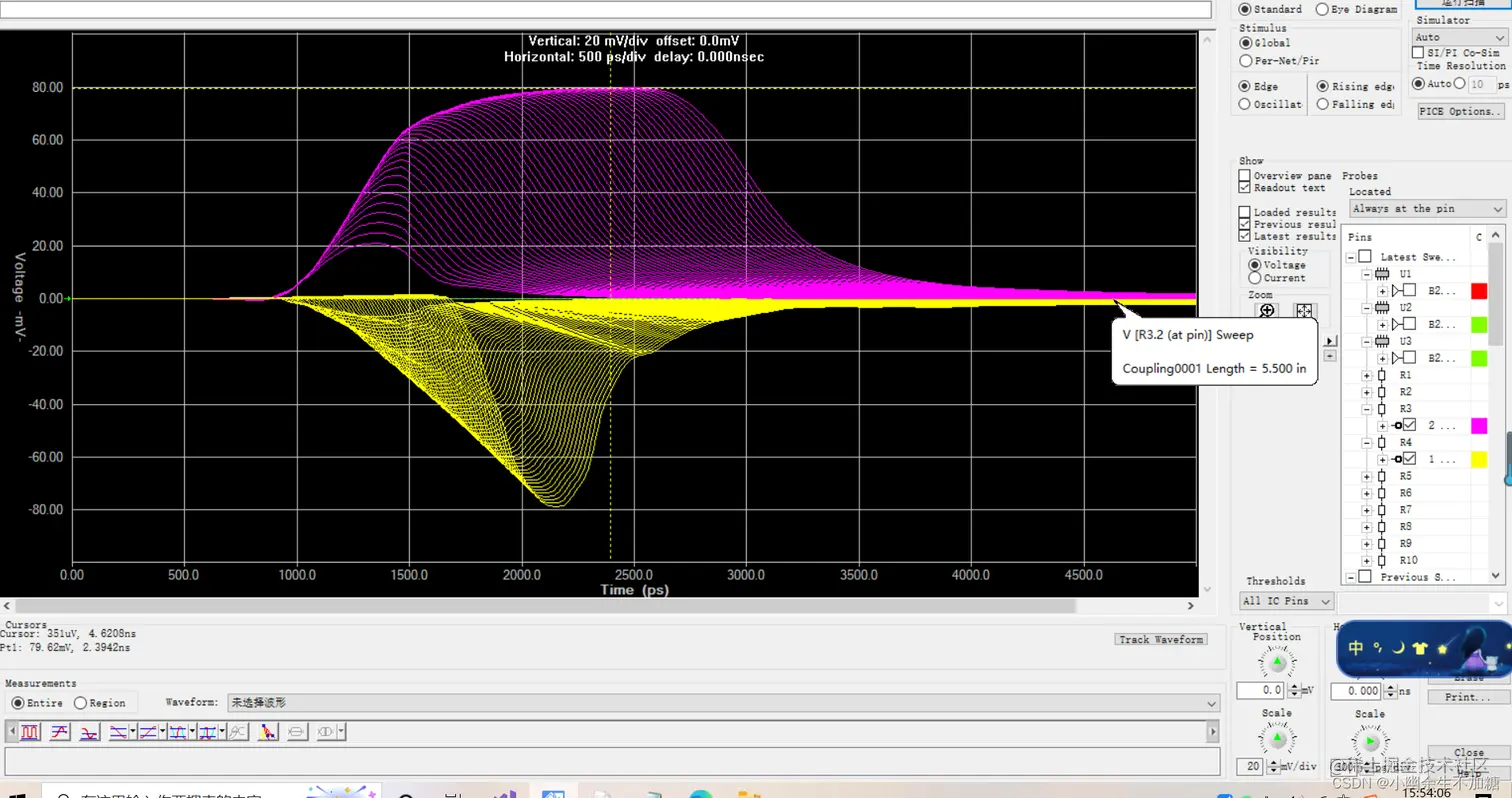
Task: Click the Vertical Position value field
Action: [1261, 691]
